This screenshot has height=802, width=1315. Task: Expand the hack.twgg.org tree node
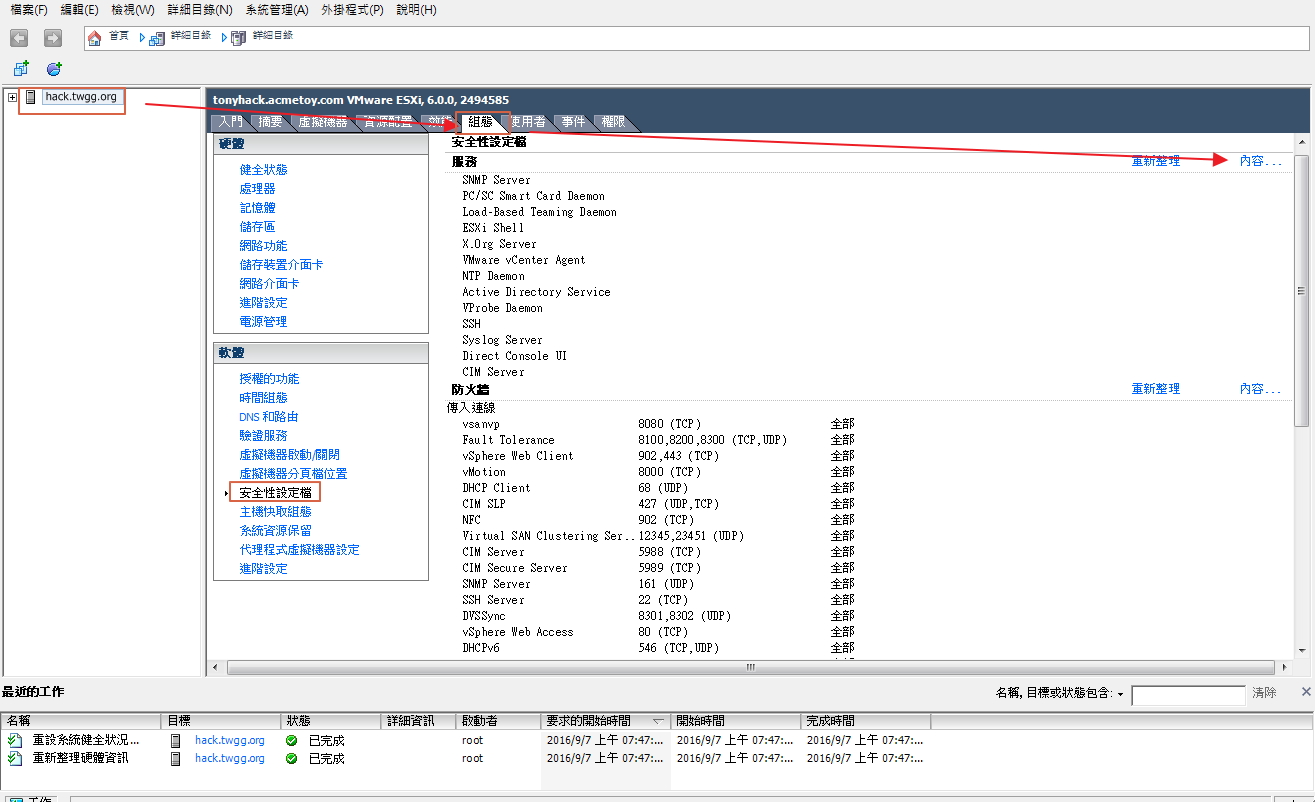[12, 97]
